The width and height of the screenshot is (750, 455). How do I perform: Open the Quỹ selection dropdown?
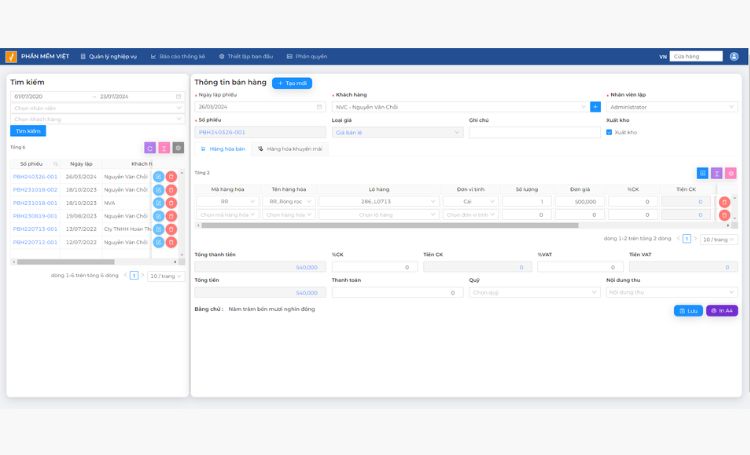534,292
